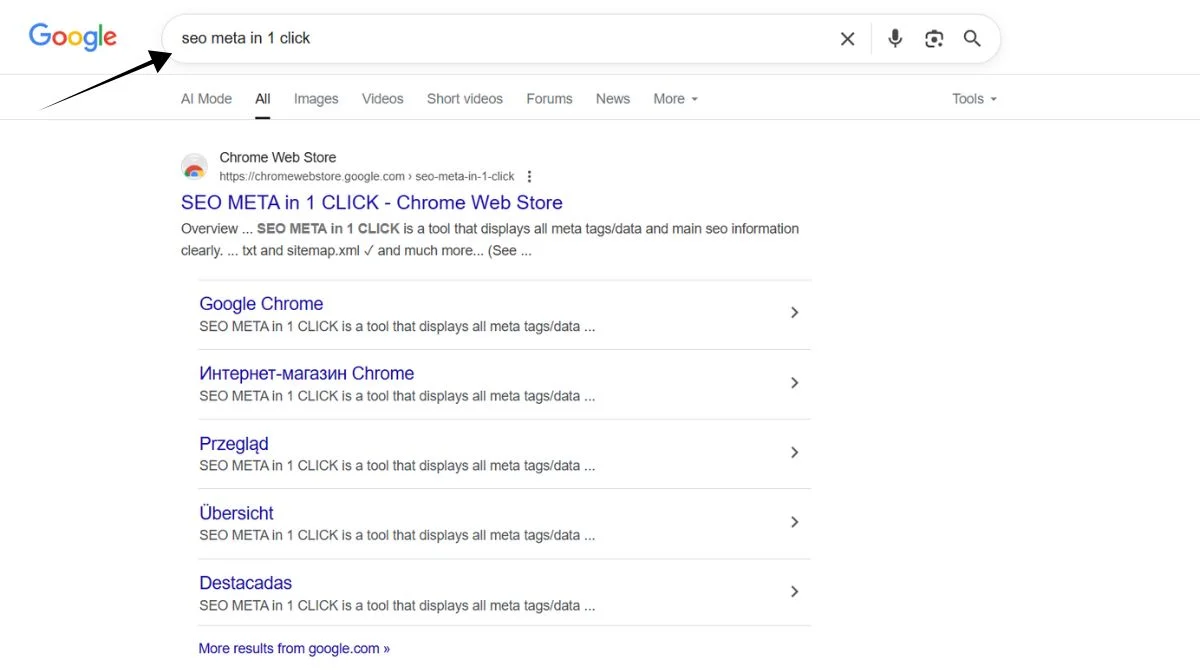Expand chevron on Przegląd row
Viewport: 1200px width, 670px height.
pyautogui.click(x=795, y=453)
